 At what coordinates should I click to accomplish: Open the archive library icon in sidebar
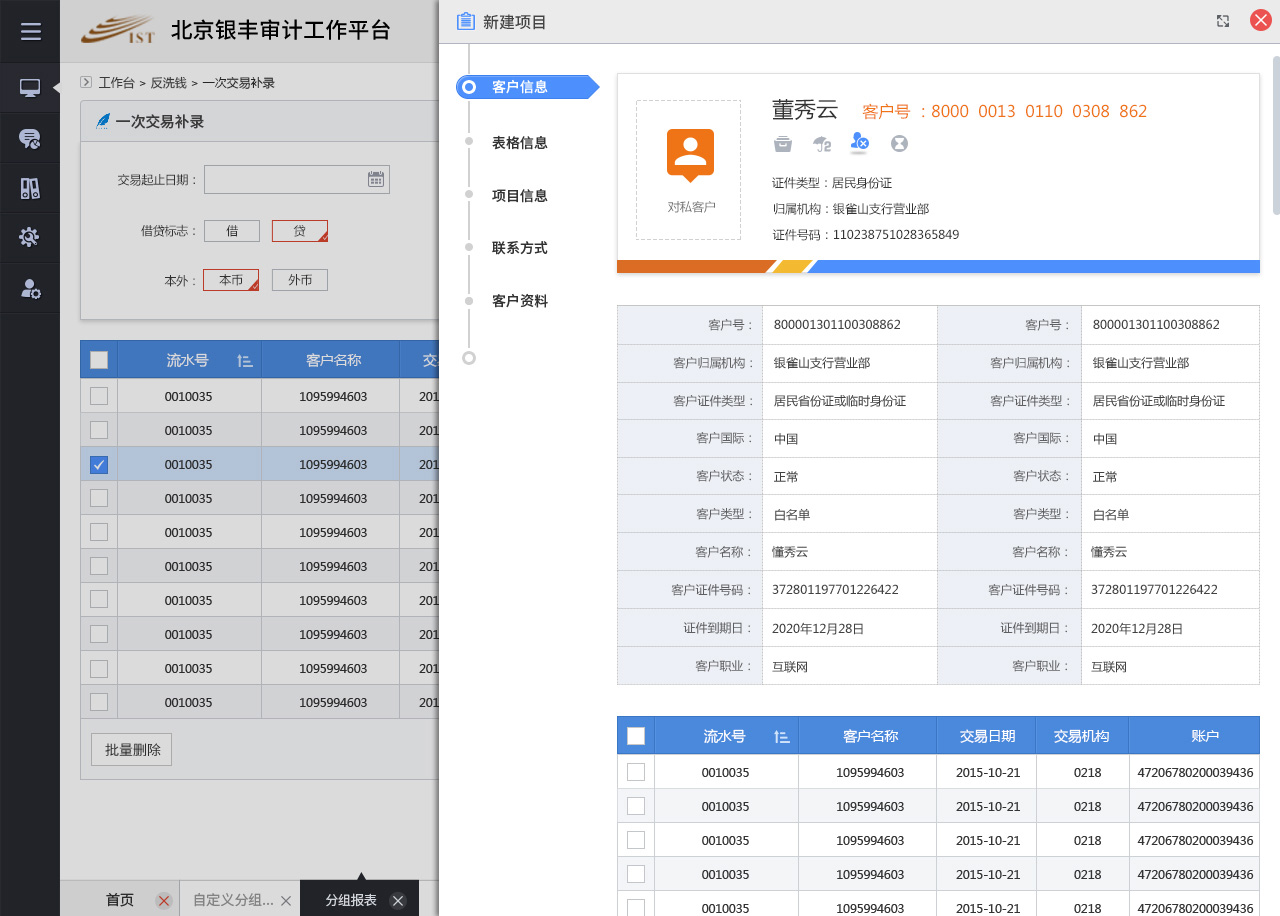30,188
